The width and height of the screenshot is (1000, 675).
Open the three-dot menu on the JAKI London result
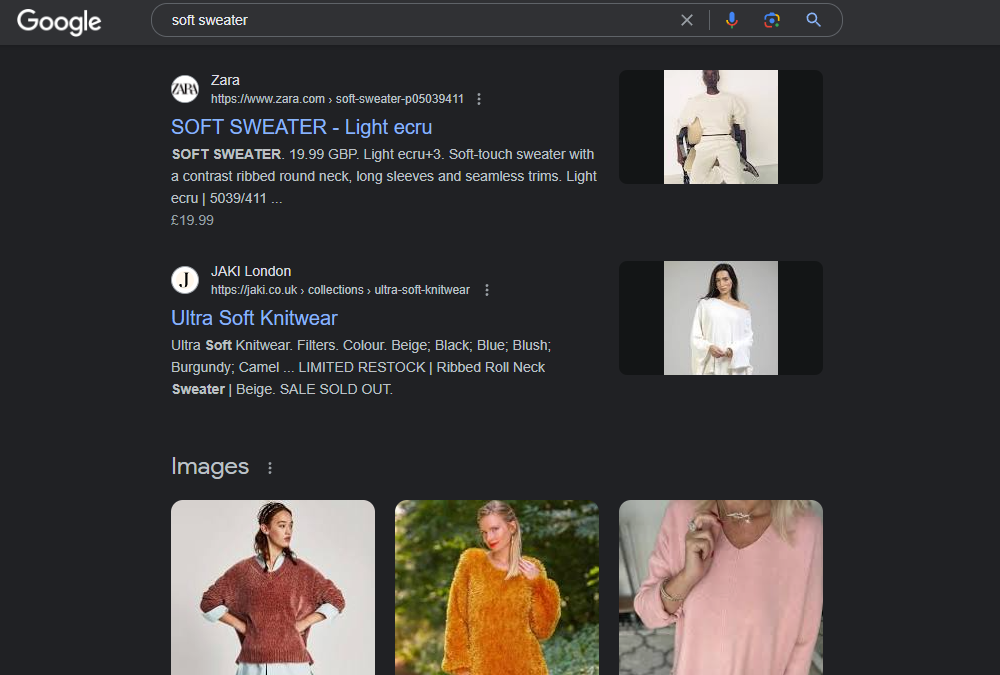coord(486,290)
